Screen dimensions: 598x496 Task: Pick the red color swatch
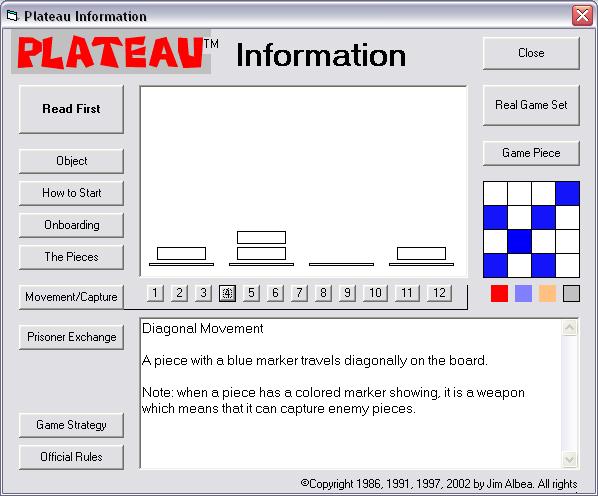point(499,294)
